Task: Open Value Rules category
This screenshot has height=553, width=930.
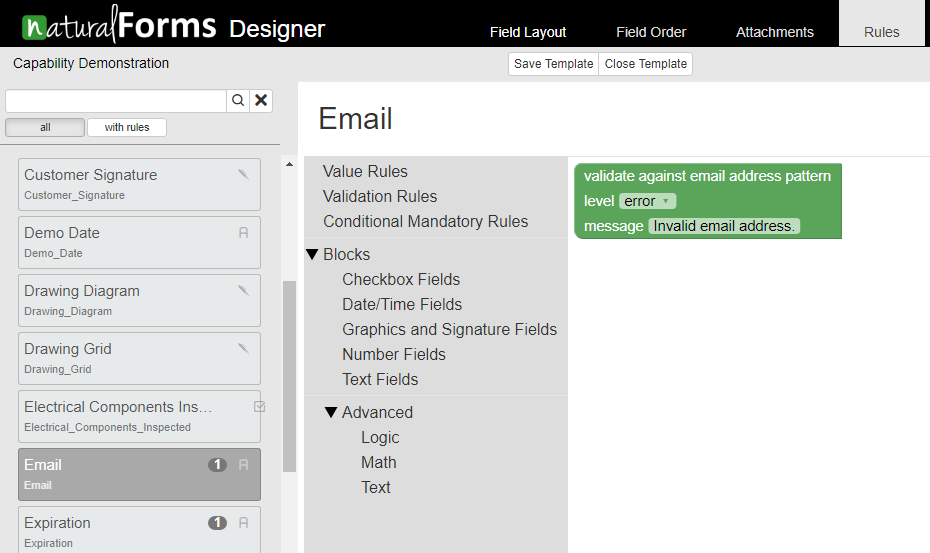Action: [365, 171]
